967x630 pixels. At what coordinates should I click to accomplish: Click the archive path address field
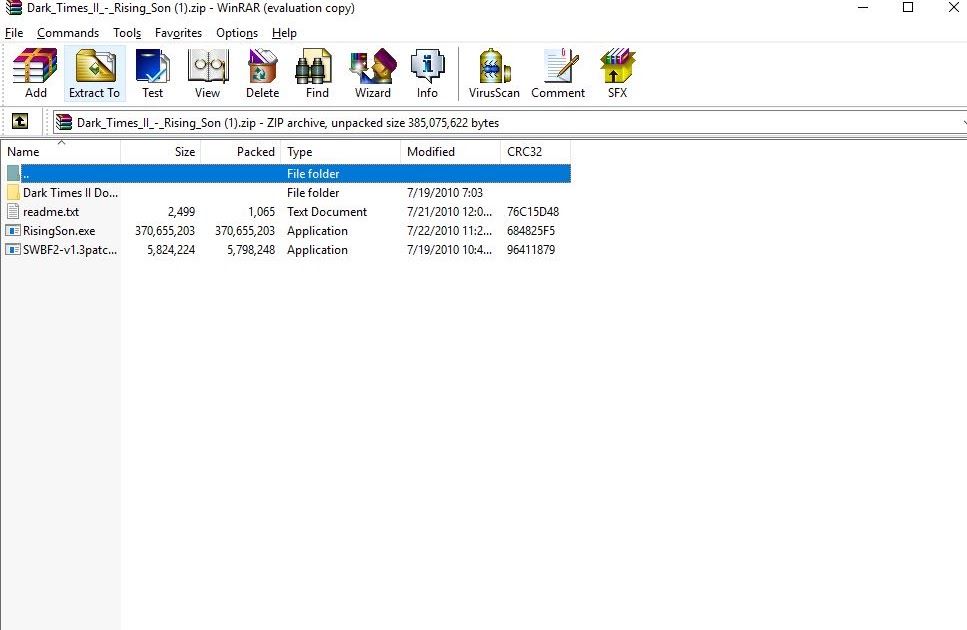coord(509,122)
